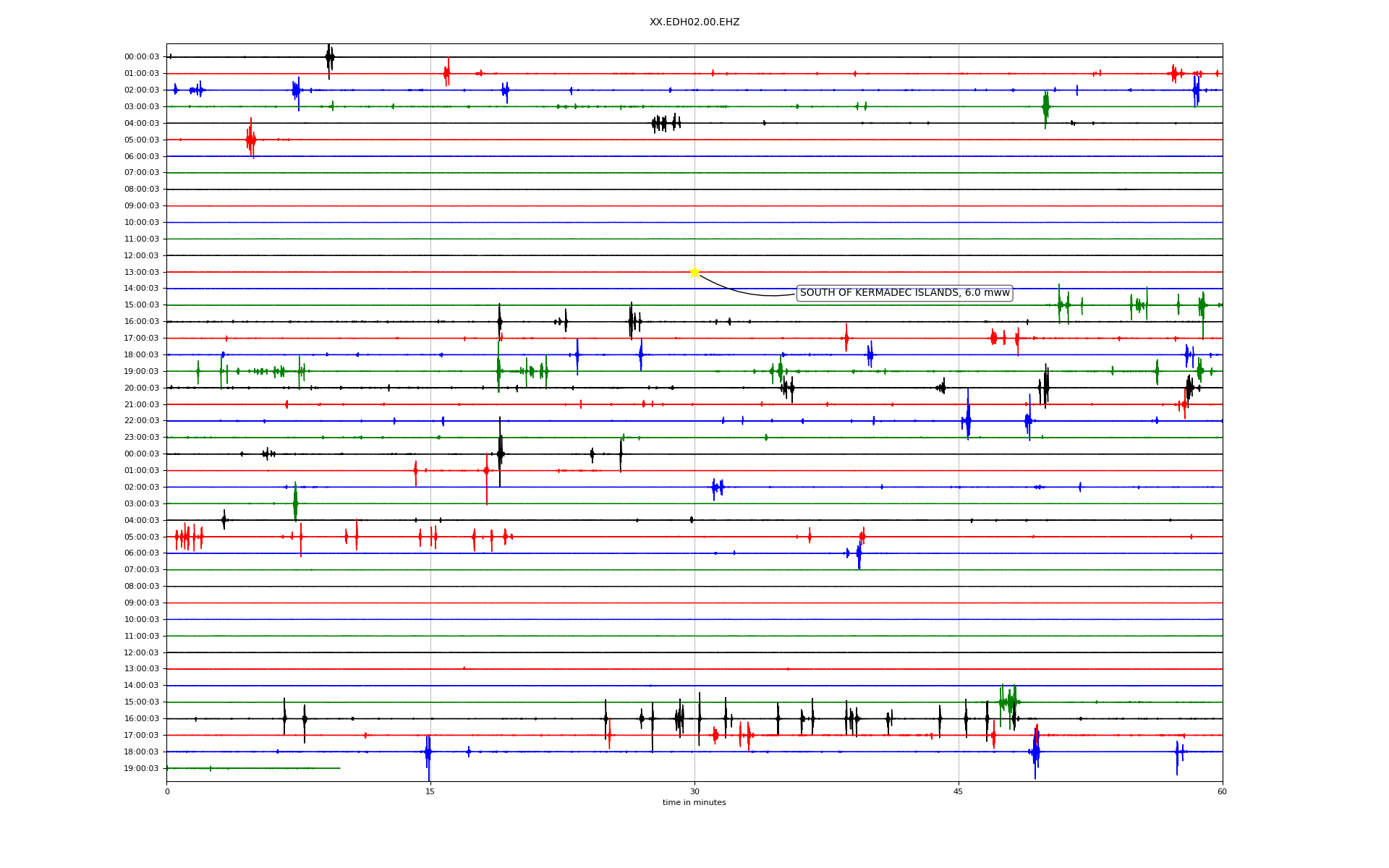The image size is (1389, 868).
Task: Click the x-axis tick label 15
Action: click(430, 791)
